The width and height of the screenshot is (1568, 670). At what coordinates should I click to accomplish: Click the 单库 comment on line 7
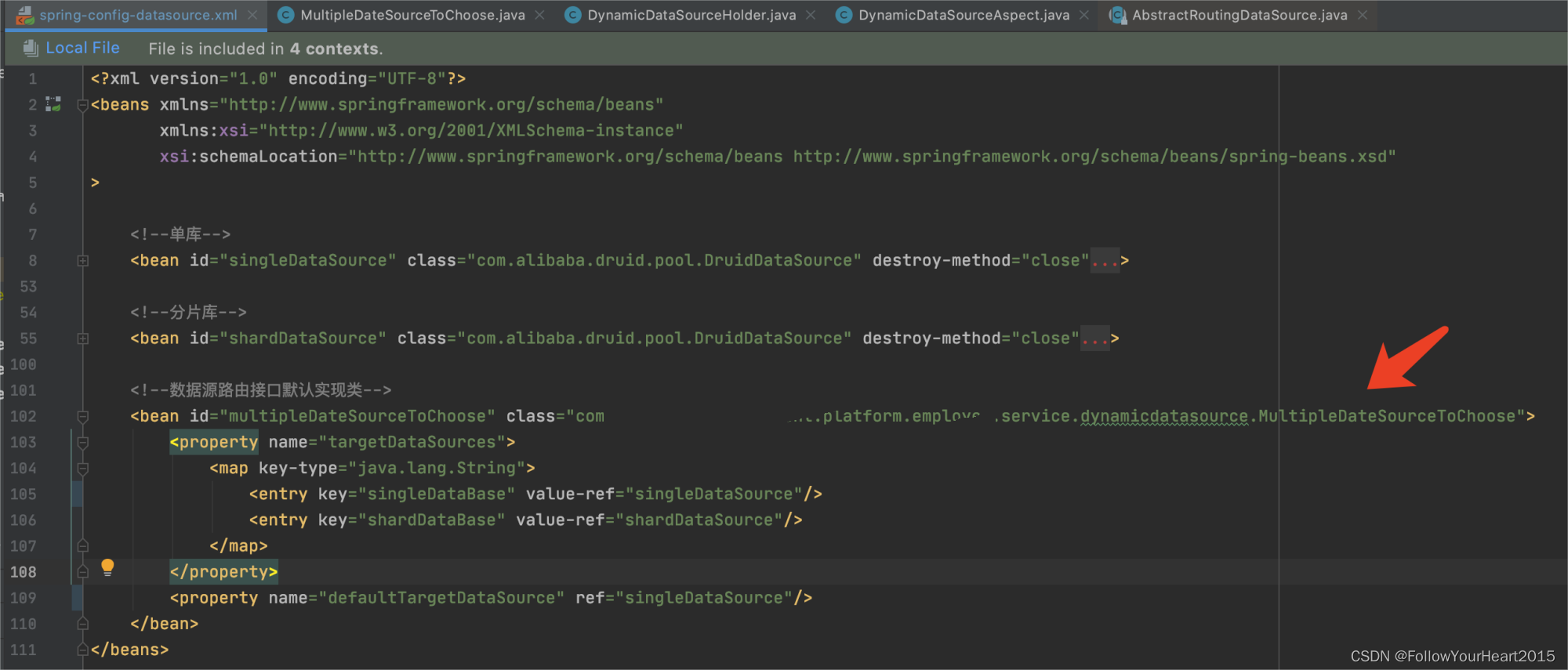(180, 234)
